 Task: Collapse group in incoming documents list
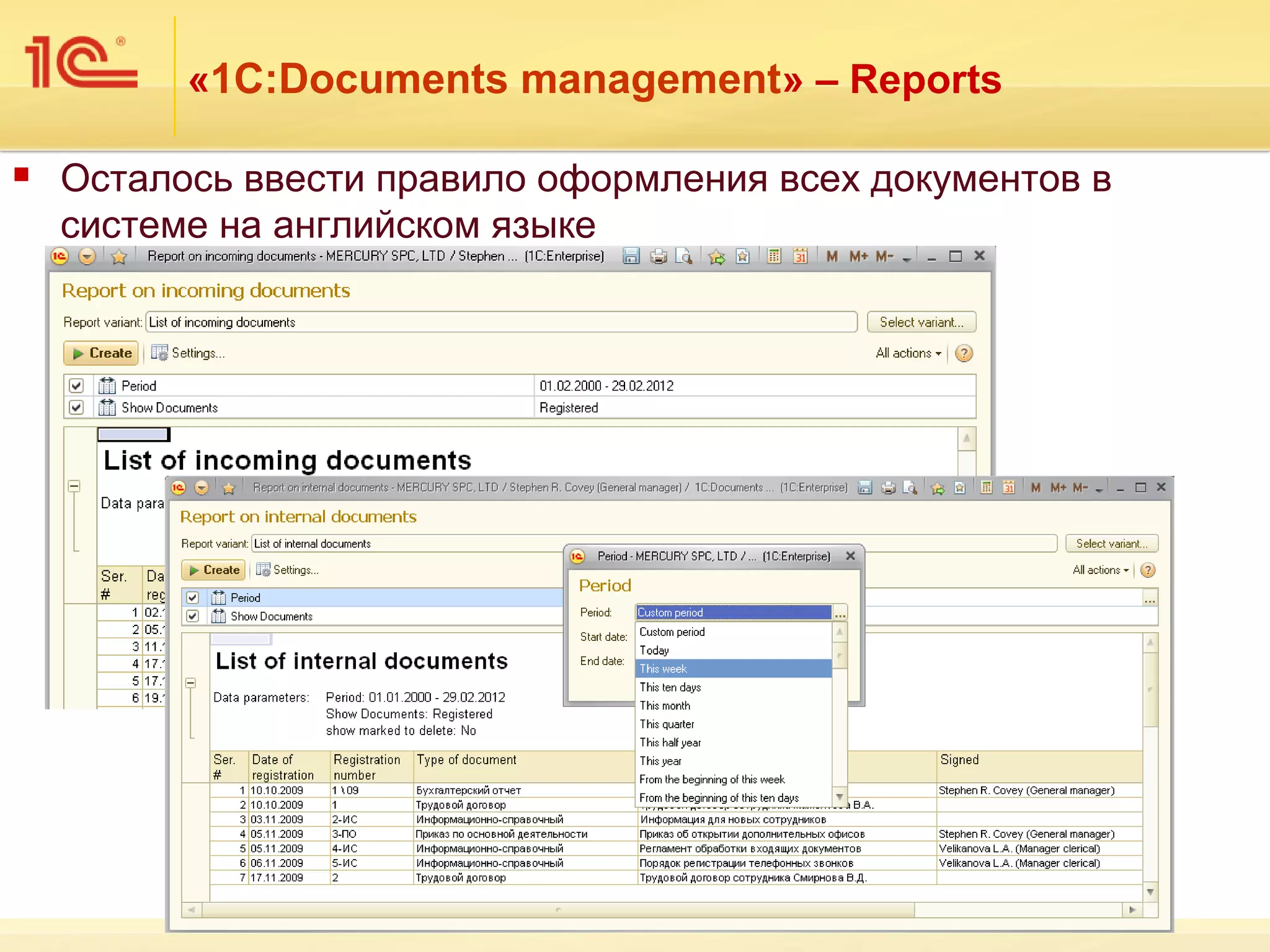(x=74, y=487)
